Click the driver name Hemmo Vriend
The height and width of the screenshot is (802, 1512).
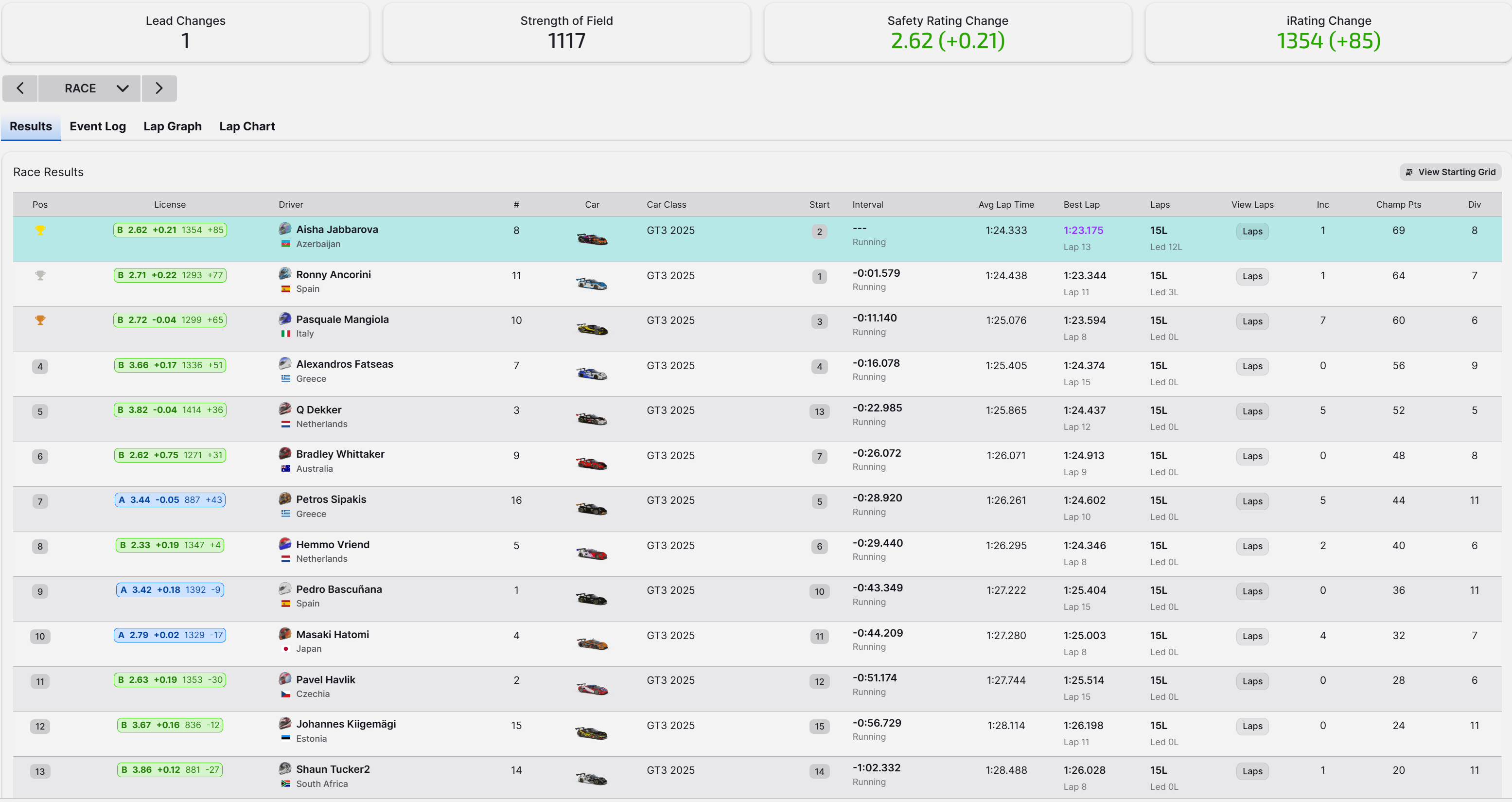tap(332, 544)
